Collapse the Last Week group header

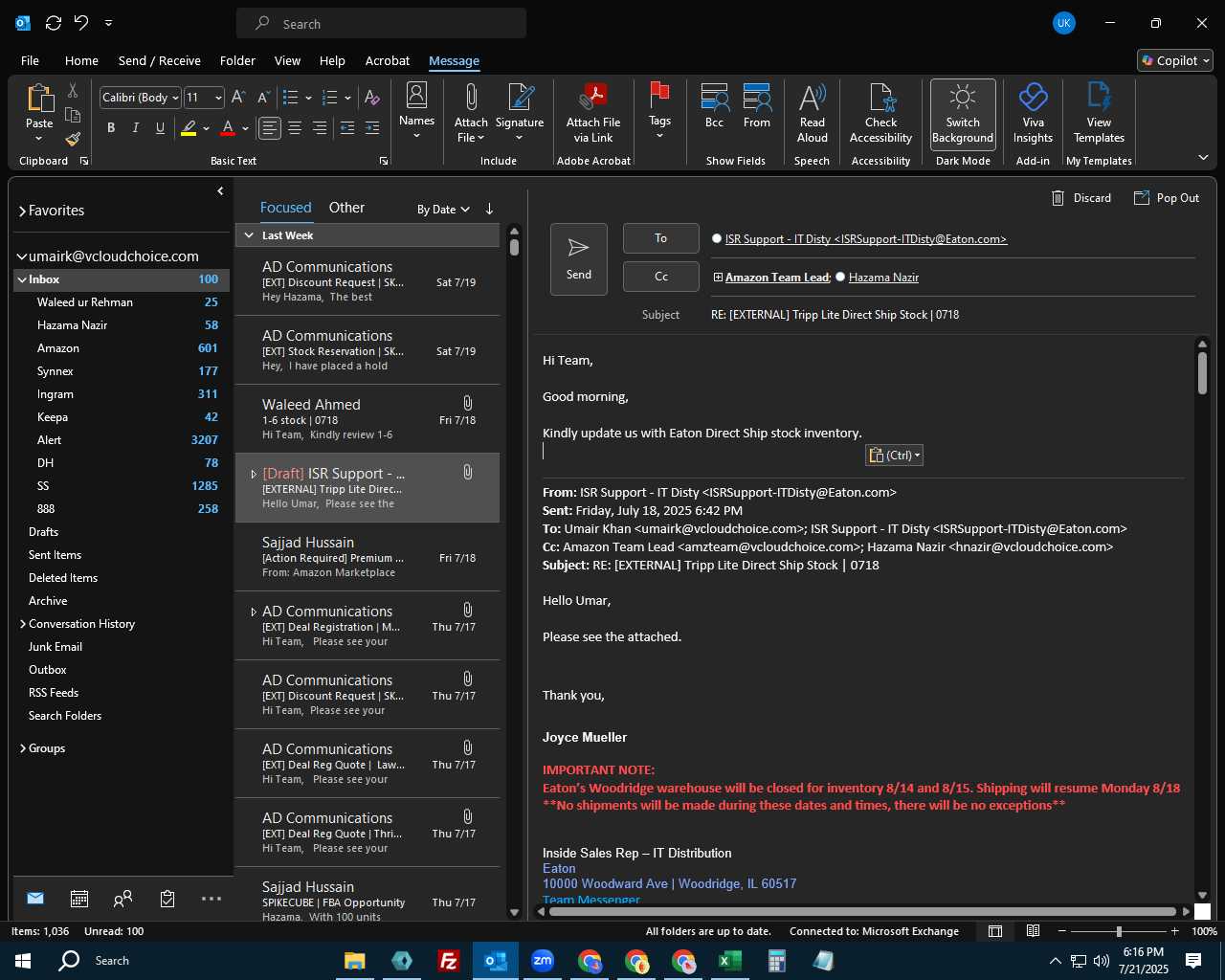(x=250, y=235)
